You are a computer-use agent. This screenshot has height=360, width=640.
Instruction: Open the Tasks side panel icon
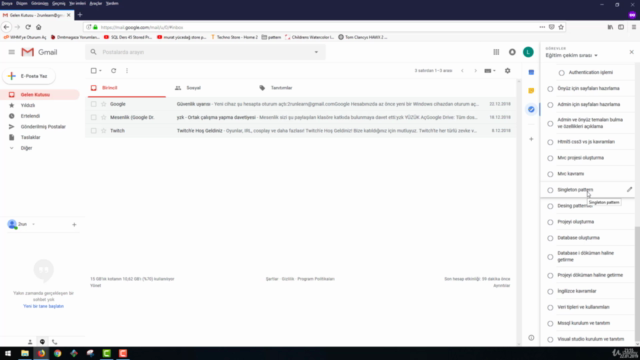pos(531,109)
